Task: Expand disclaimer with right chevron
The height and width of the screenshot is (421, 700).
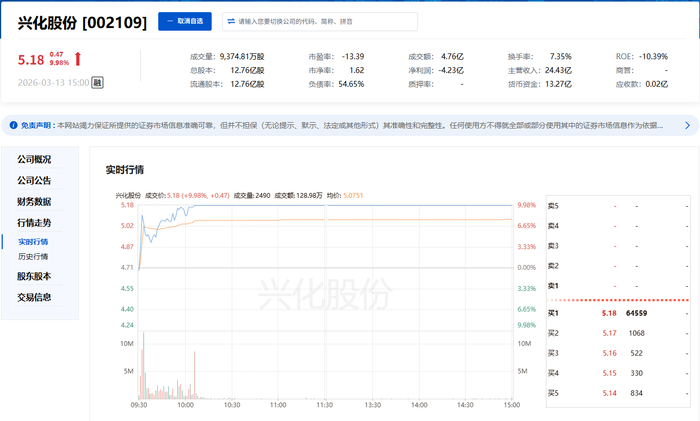Action: (x=688, y=125)
